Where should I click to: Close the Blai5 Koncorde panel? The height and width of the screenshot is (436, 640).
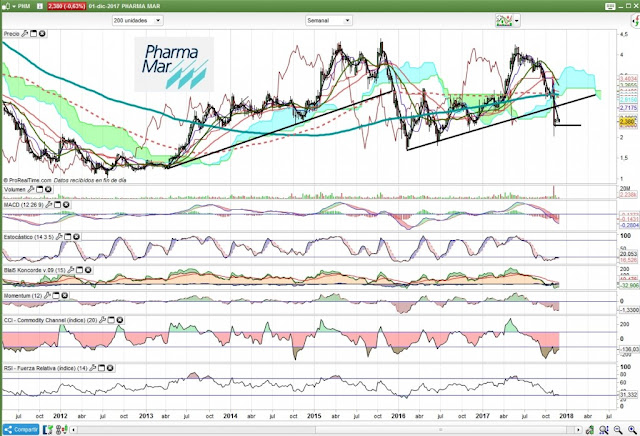click(88, 270)
